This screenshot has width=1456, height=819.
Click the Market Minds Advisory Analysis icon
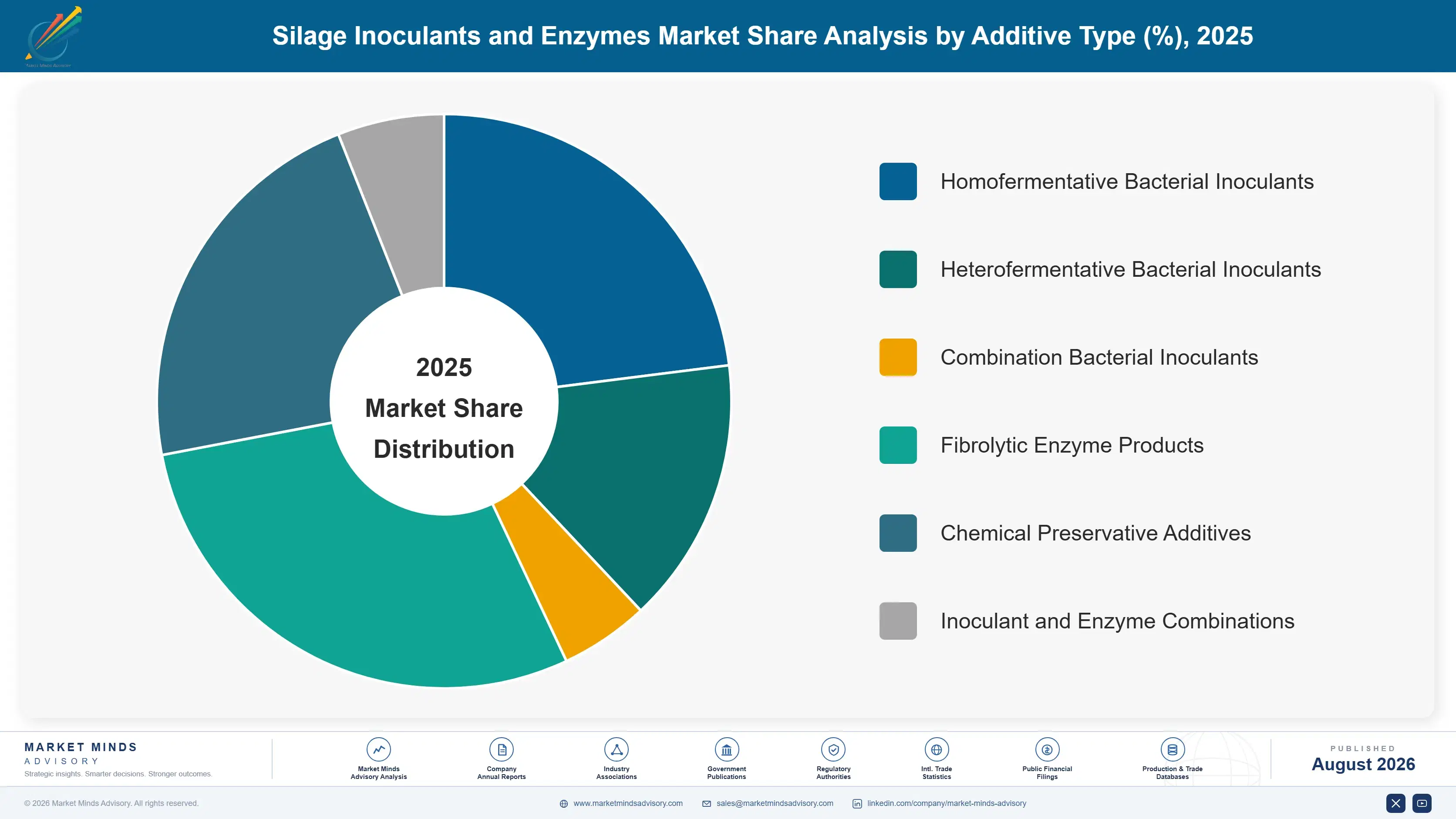(378, 749)
